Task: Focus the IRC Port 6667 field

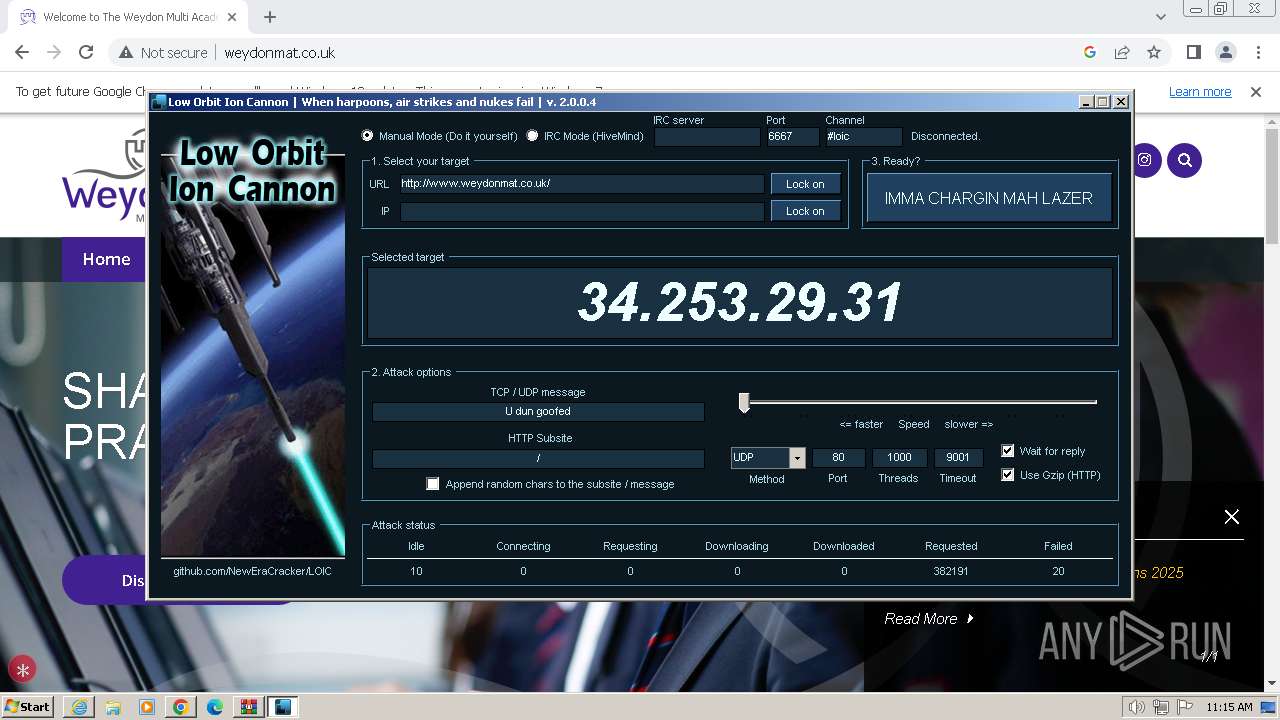Action: 793,137
